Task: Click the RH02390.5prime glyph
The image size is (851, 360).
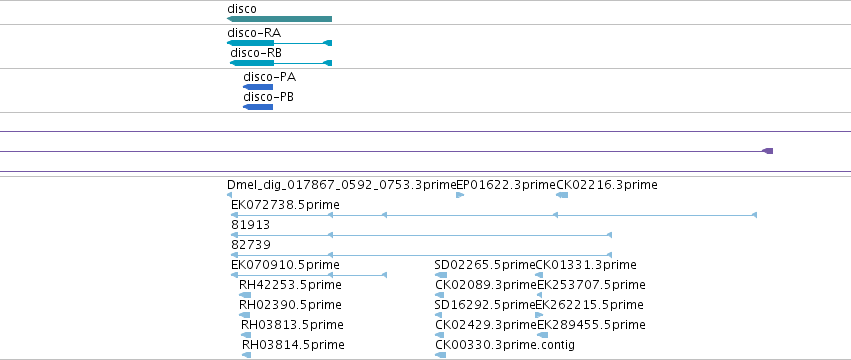Action: coord(245,315)
